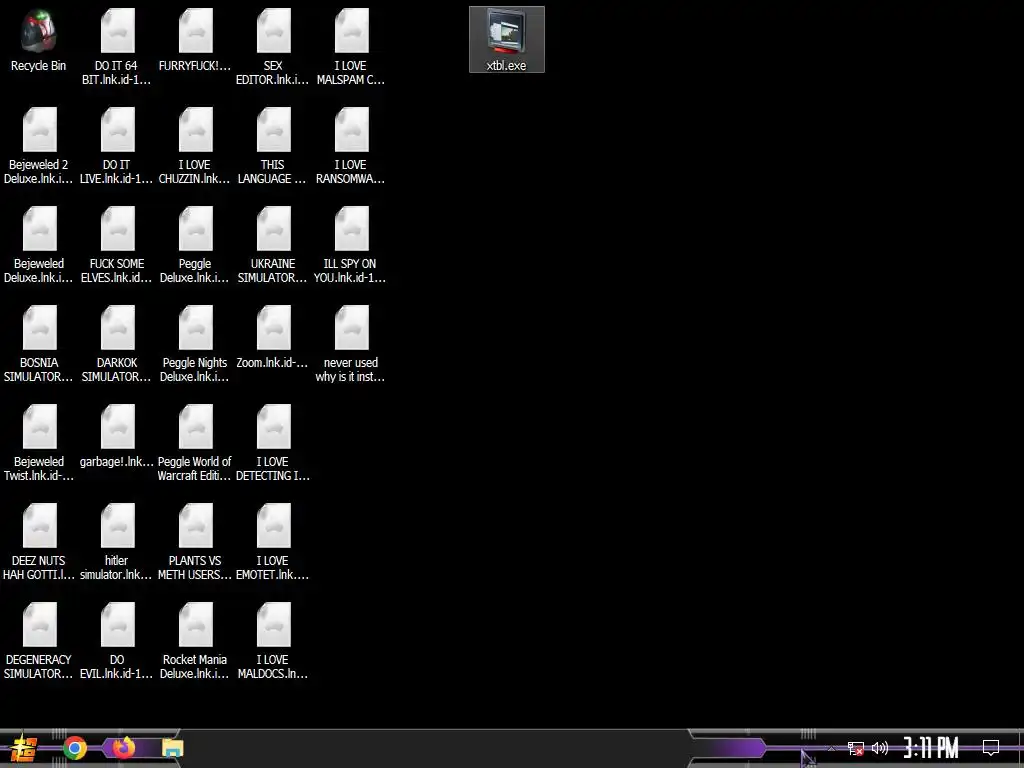Viewport: 1024px width, 768px height.
Task: Select the Peggle Deluxe.lnk file
Action: (x=195, y=246)
